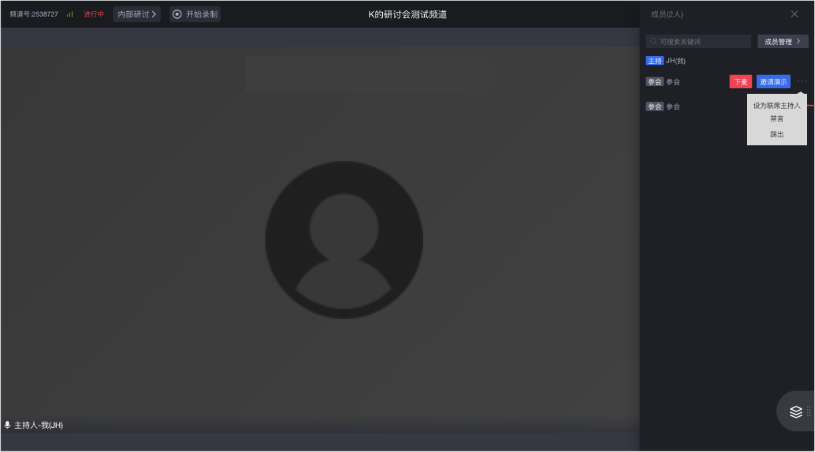Viewport: 815px width, 452px height.
Task: Click the red 下麦 button
Action: pos(740,81)
